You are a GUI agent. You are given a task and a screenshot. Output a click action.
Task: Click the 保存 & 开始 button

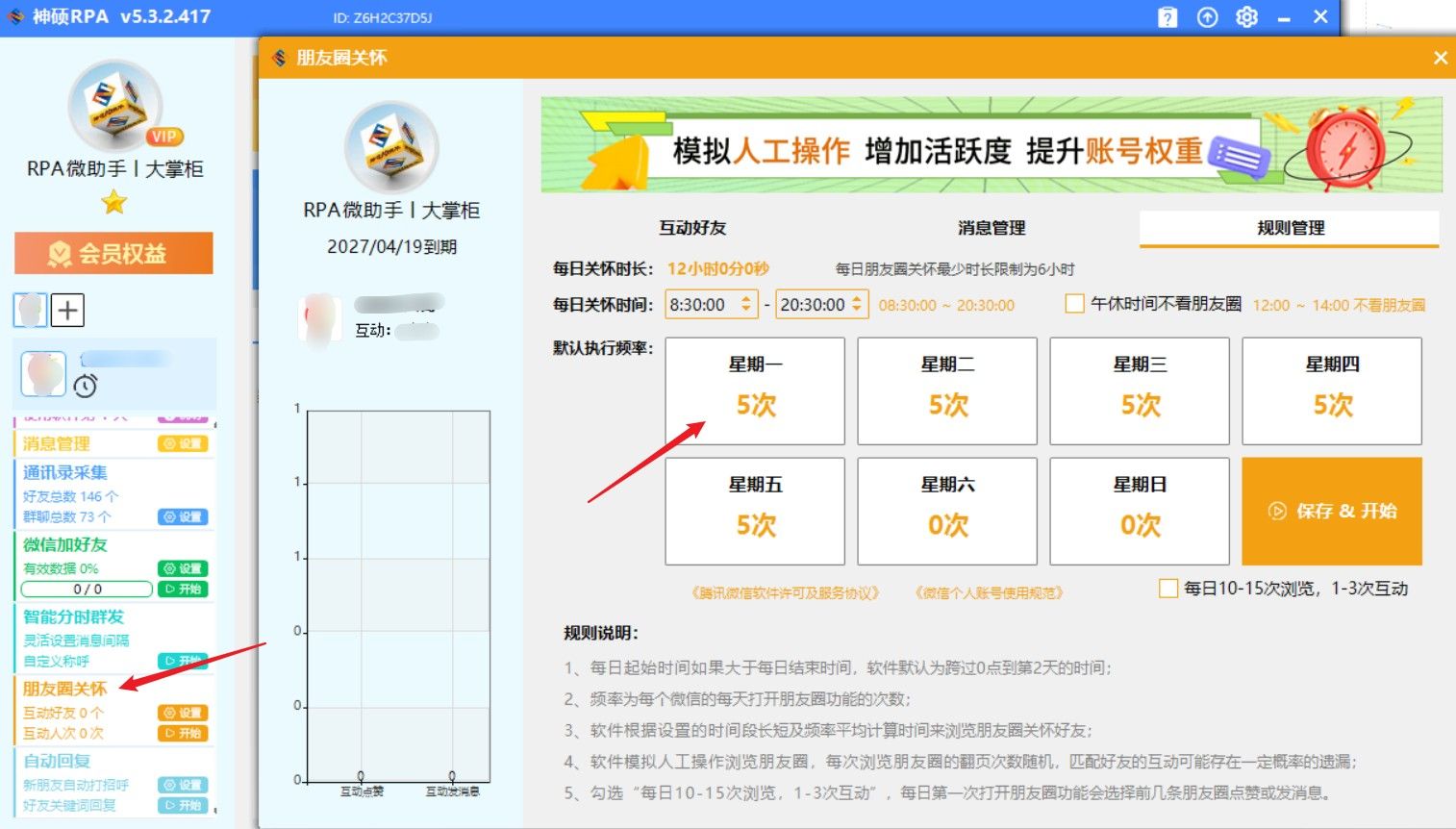[1332, 511]
